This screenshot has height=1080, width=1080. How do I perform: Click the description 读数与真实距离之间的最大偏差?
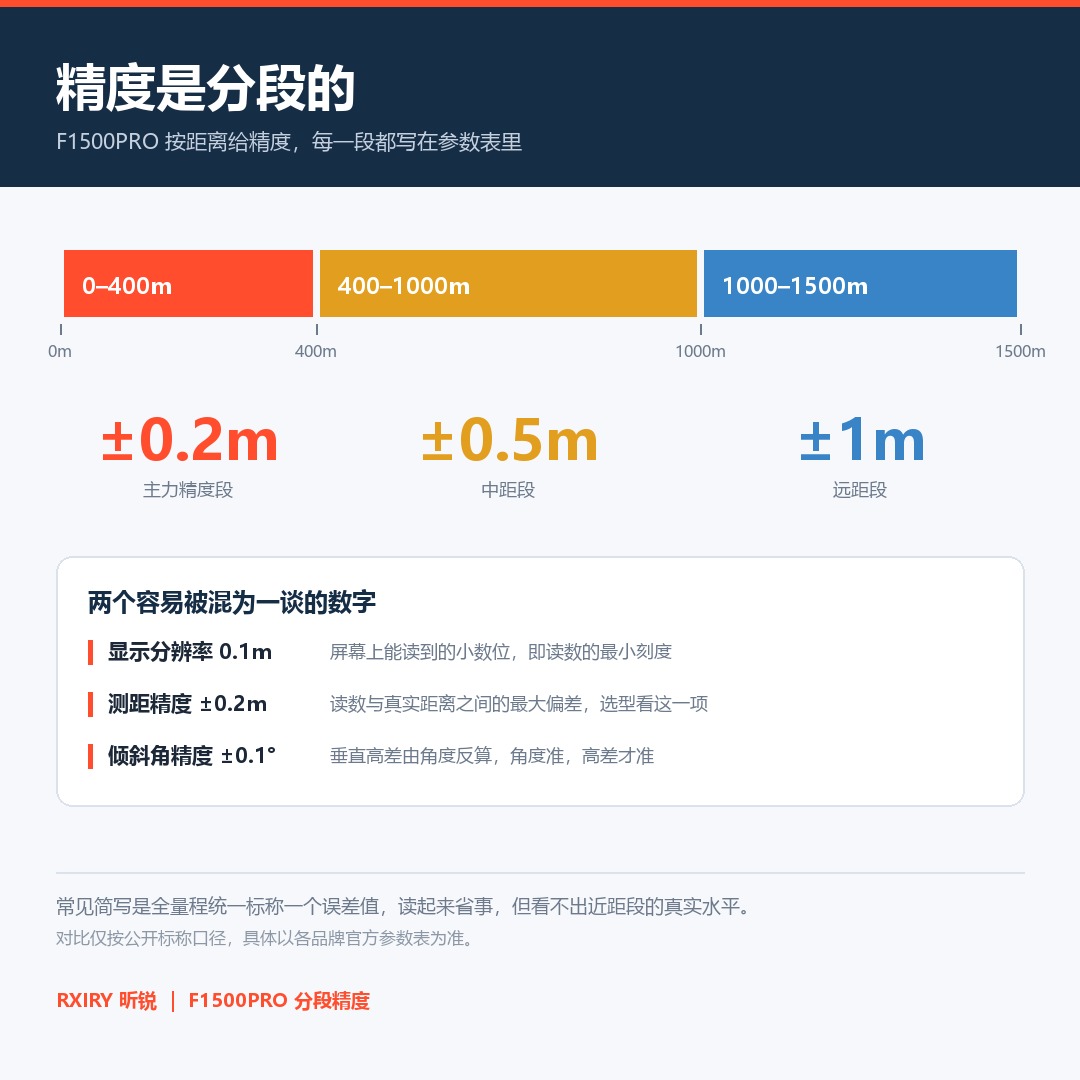coord(519,704)
